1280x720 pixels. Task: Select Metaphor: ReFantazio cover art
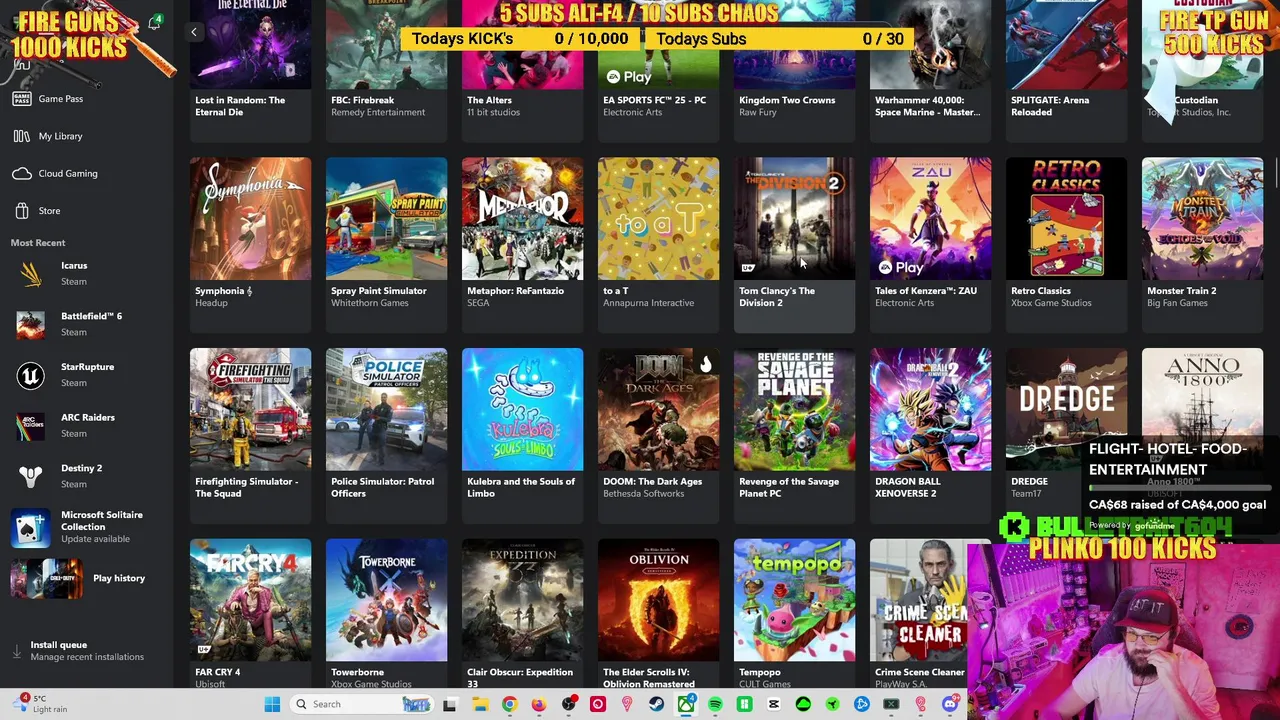point(522,219)
